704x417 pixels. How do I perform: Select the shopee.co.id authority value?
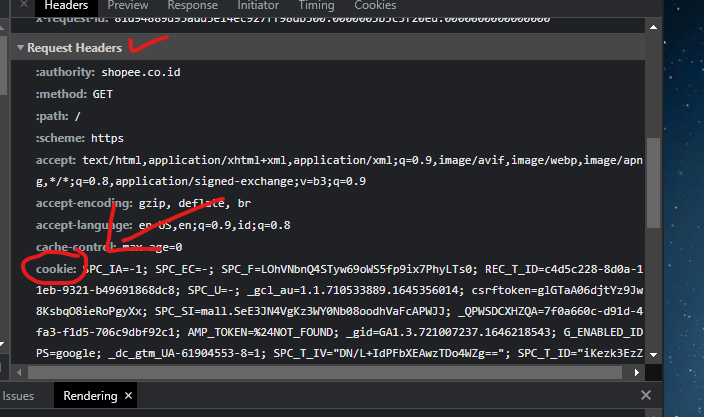tap(141, 72)
